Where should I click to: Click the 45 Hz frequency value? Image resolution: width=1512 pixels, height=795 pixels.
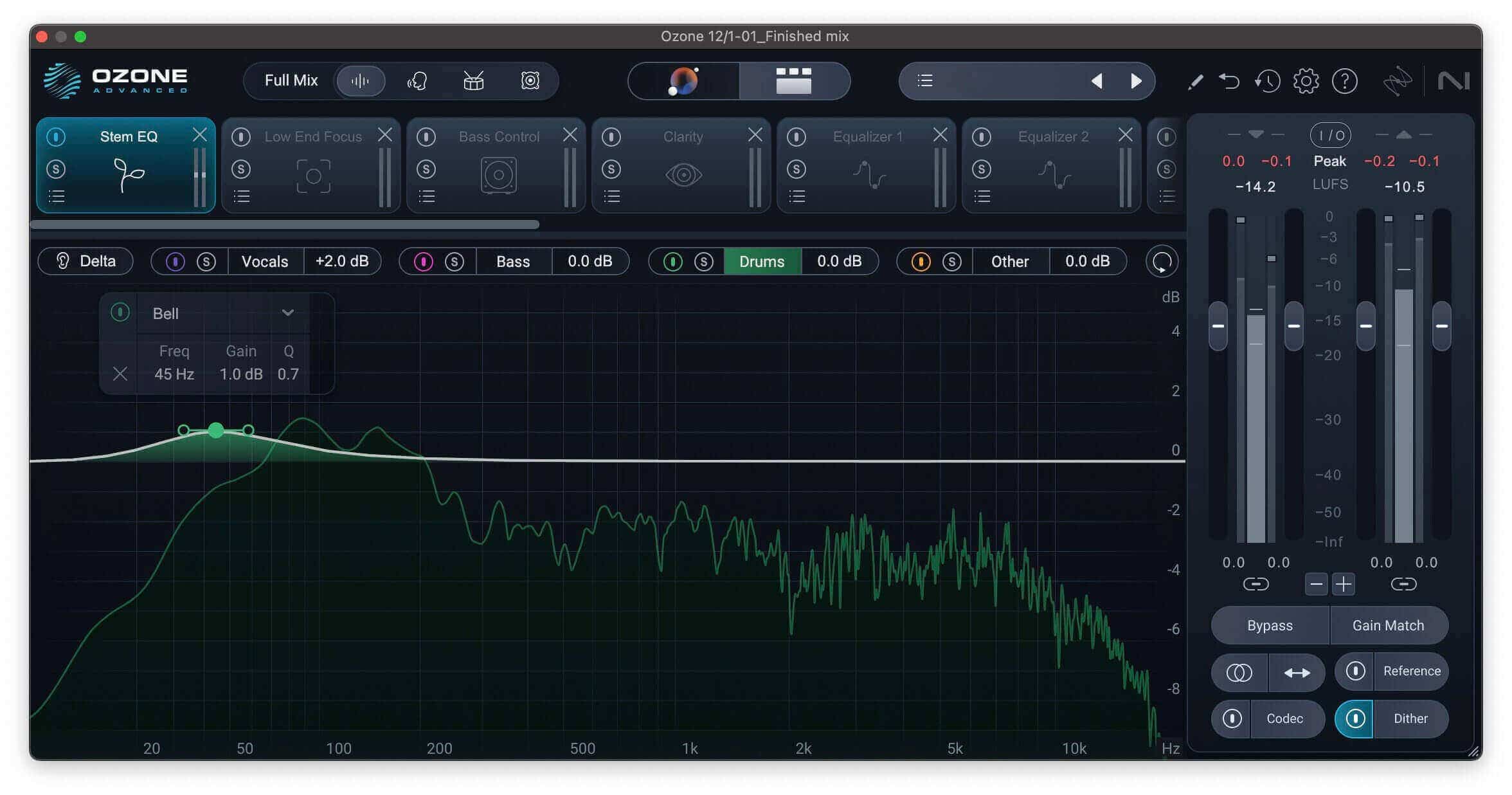pyautogui.click(x=174, y=374)
